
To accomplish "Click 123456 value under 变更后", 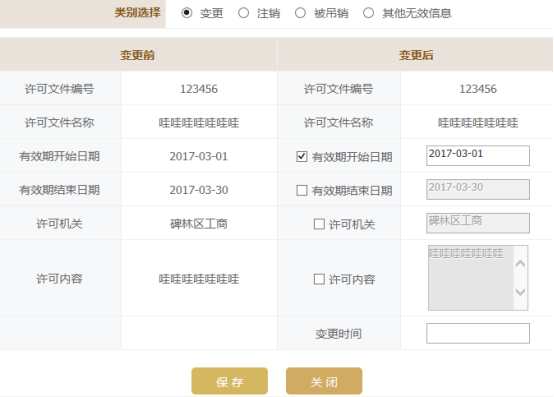I will [x=478, y=89].
